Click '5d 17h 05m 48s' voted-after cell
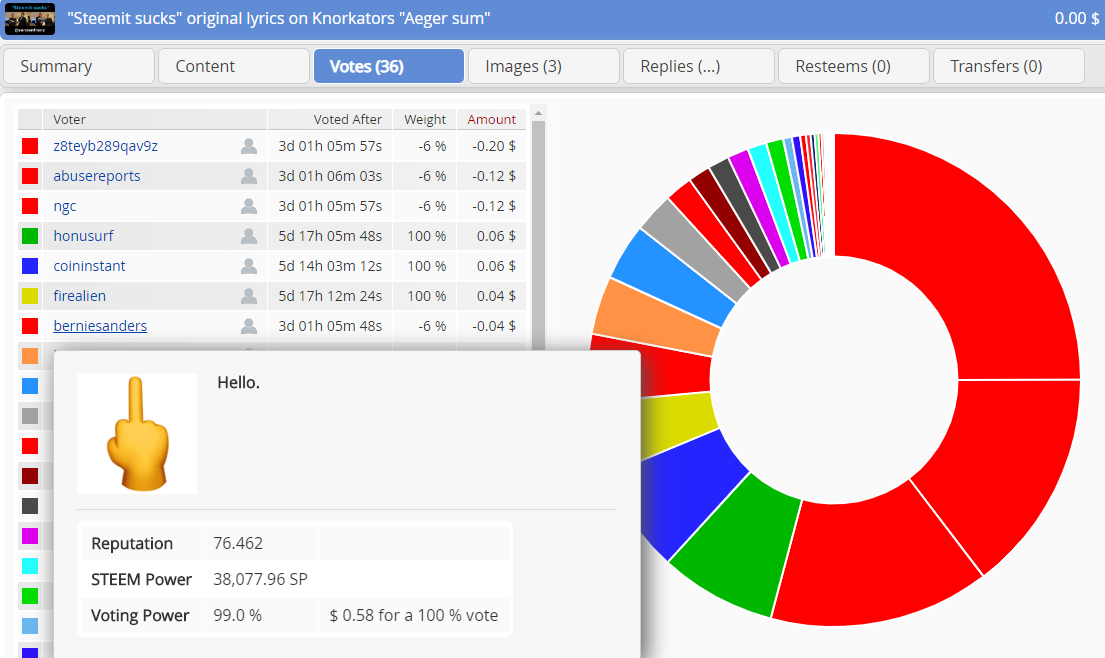The width and height of the screenshot is (1105, 658). coord(330,236)
